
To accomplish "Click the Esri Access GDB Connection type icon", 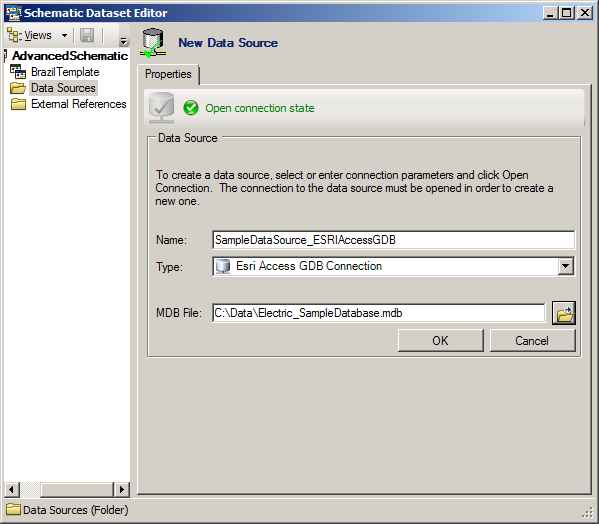I will (223, 266).
